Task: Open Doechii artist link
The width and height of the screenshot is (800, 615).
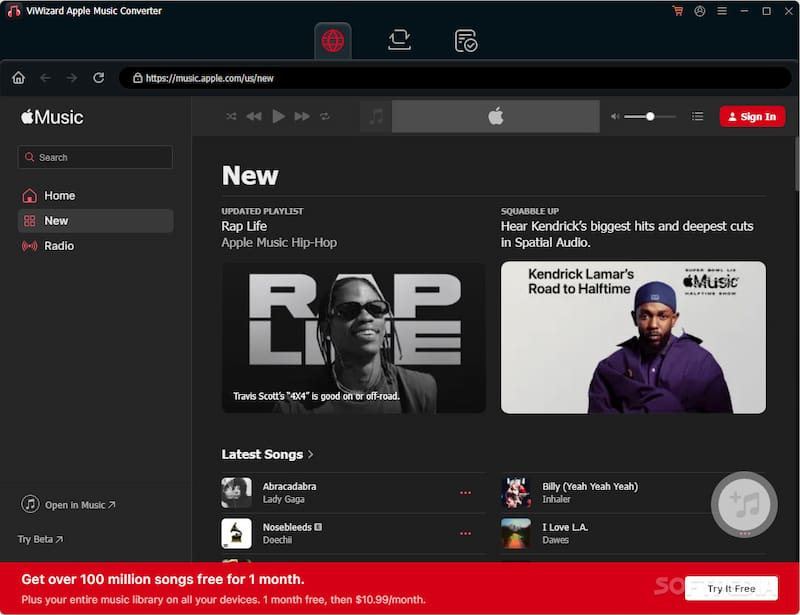Action: 277,540
